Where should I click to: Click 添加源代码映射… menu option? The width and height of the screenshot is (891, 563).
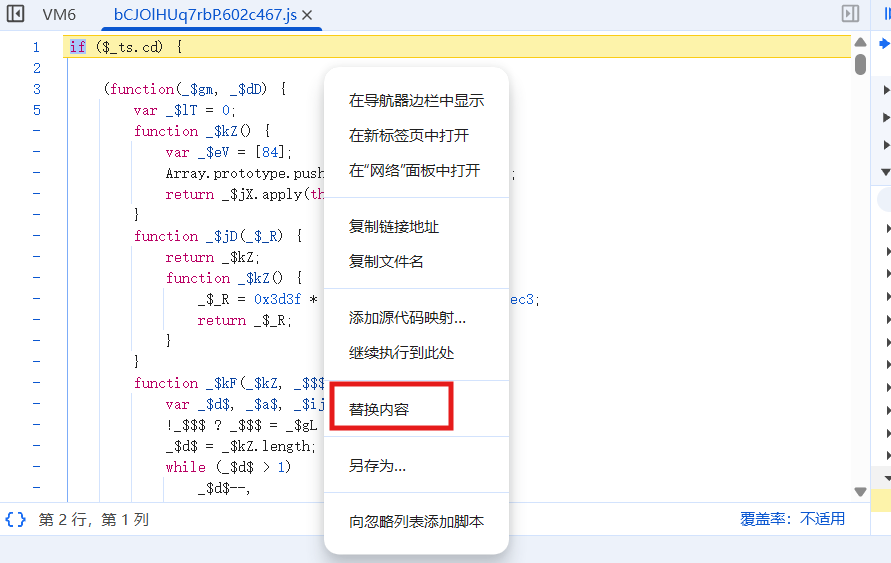[x=407, y=318]
